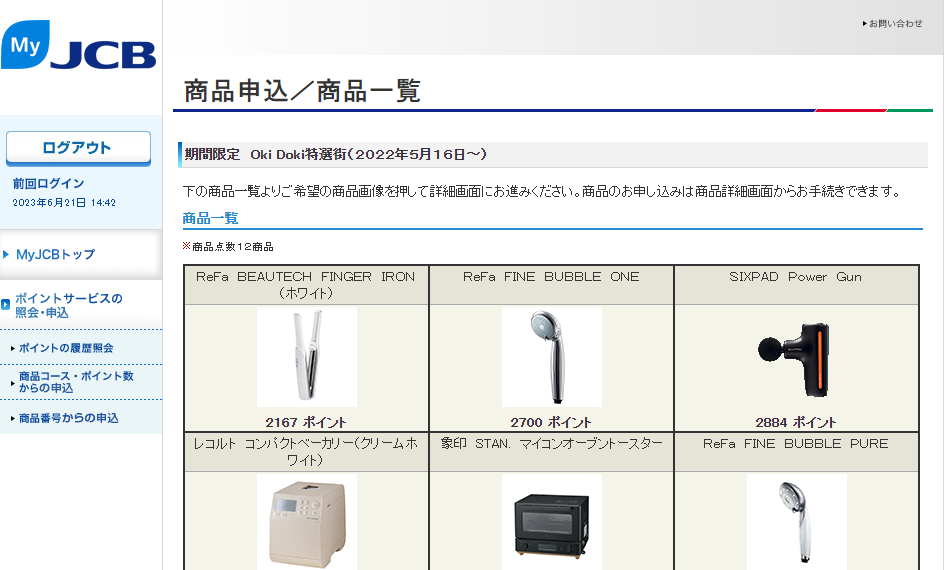Open the MyJCBトップ link
Image resolution: width=944 pixels, height=570 pixels.
tap(55, 255)
